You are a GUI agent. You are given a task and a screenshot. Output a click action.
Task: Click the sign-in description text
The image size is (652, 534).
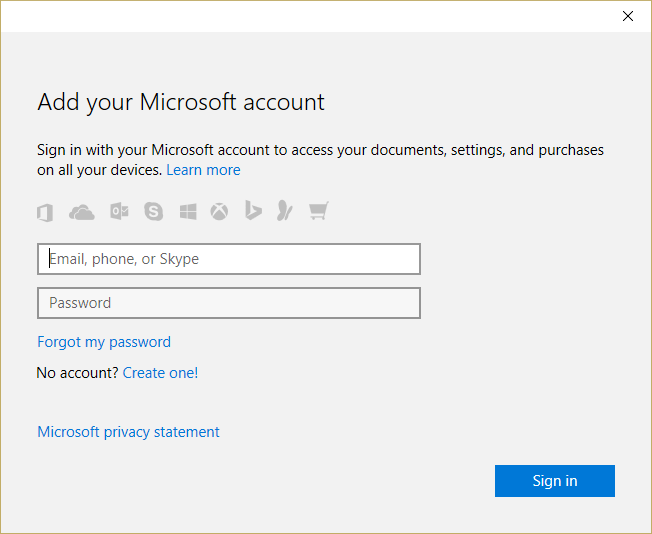coord(320,151)
